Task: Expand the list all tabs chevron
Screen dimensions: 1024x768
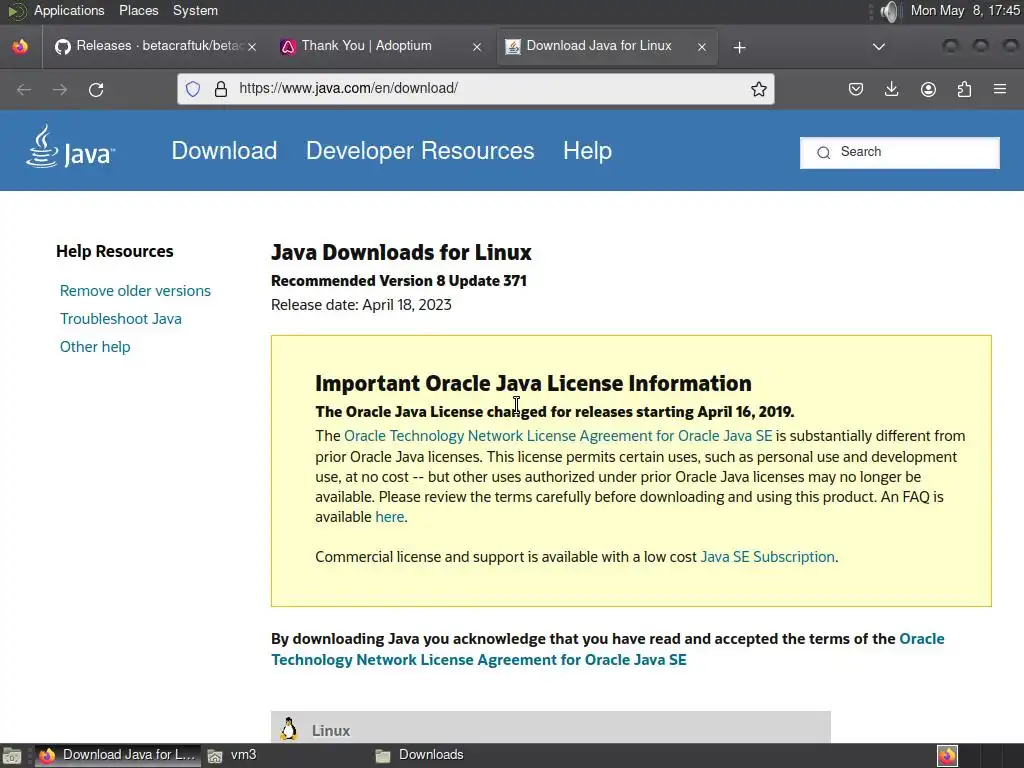Action: click(x=879, y=47)
